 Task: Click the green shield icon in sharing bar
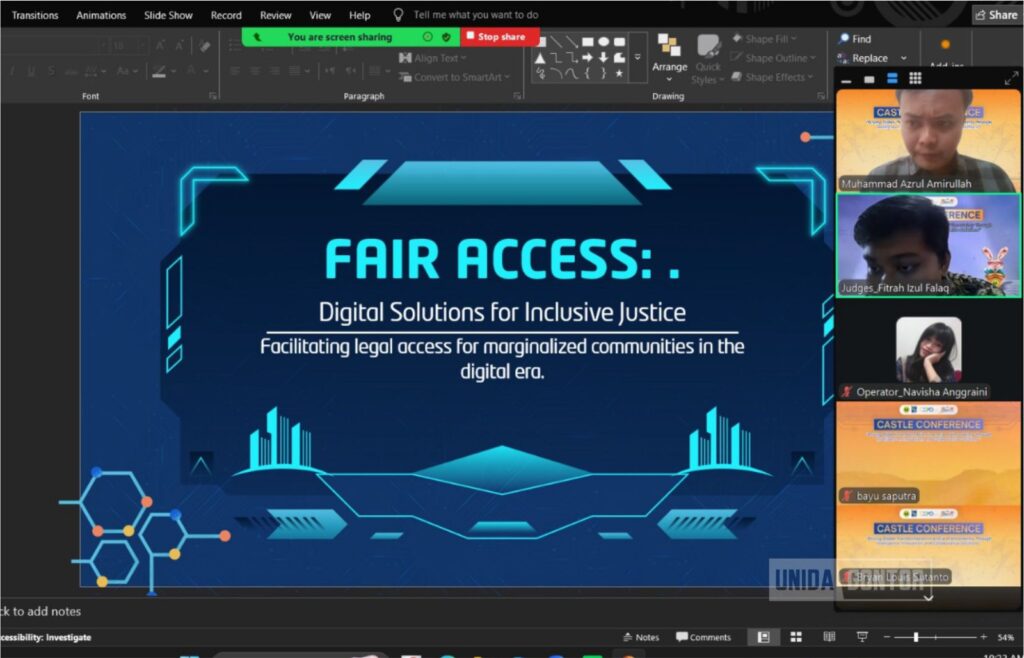pyautogui.click(x=446, y=37)
